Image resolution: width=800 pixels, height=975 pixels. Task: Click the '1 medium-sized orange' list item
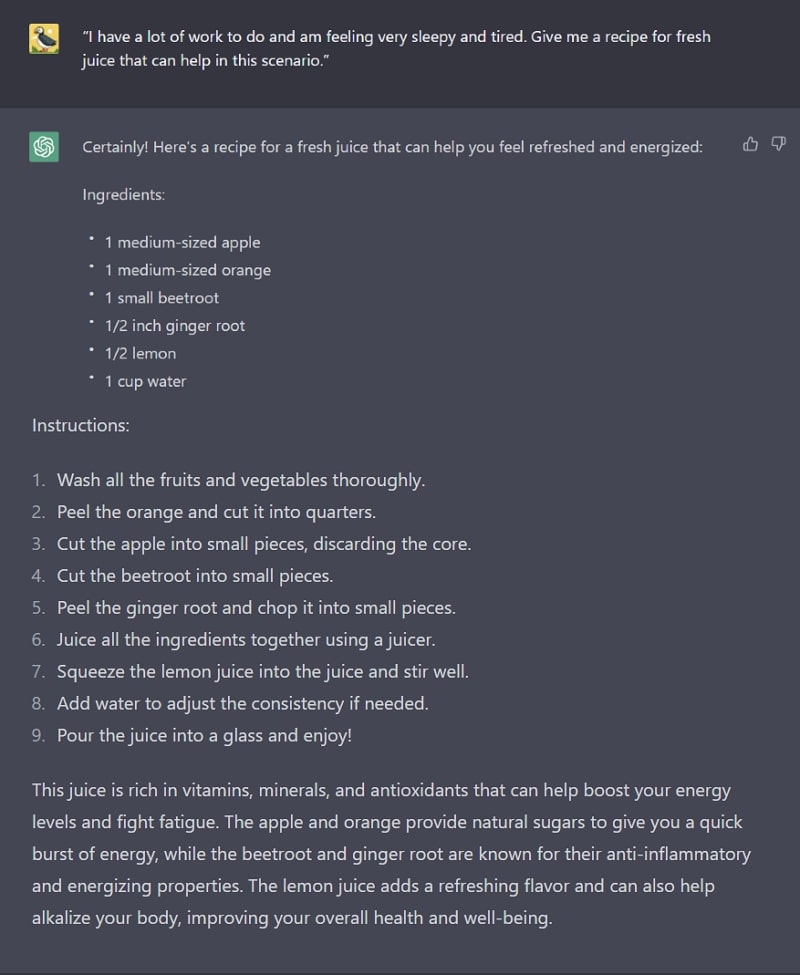tap(188, 270)
